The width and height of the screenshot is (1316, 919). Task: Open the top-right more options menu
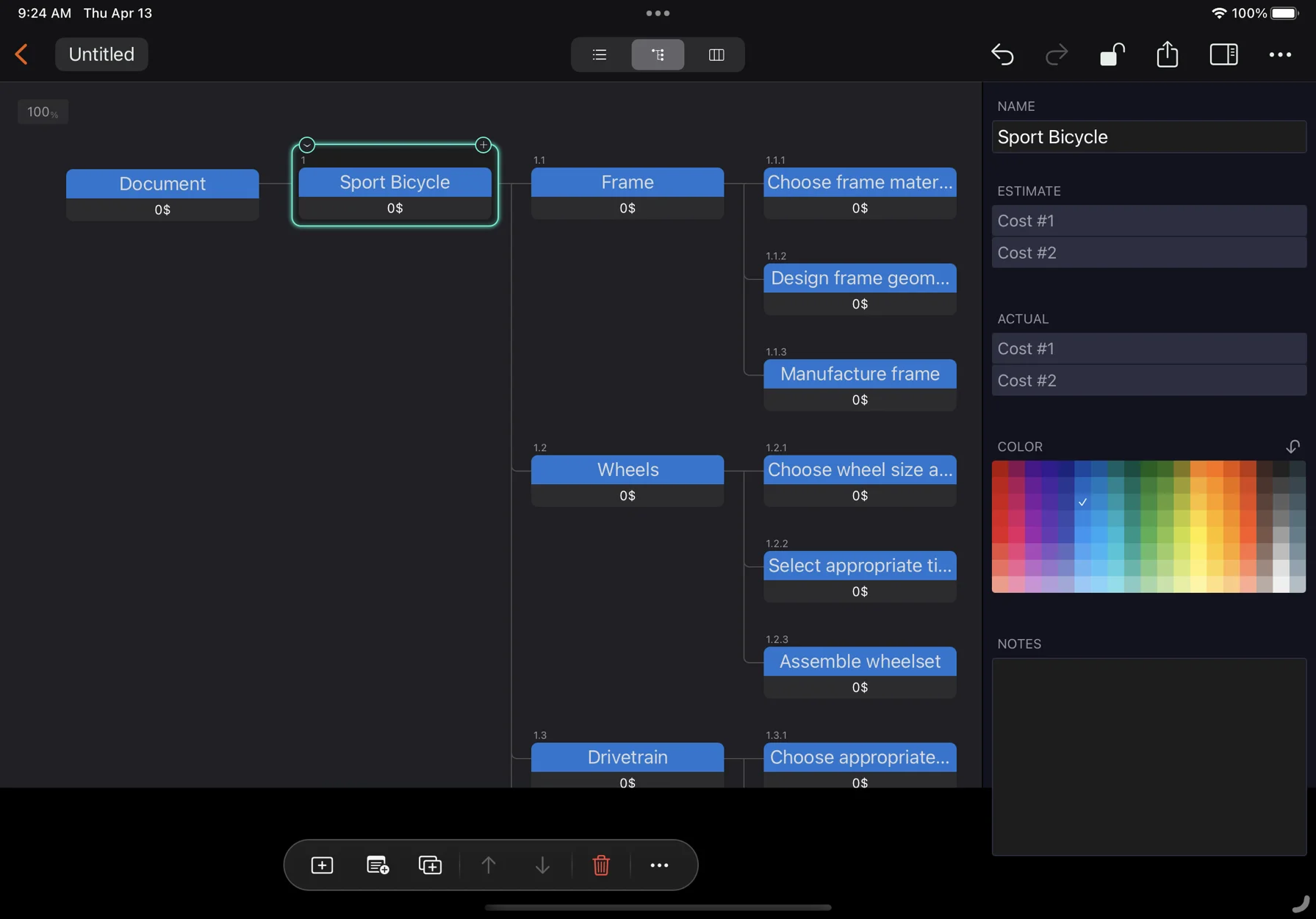[x=1280, y=54]
